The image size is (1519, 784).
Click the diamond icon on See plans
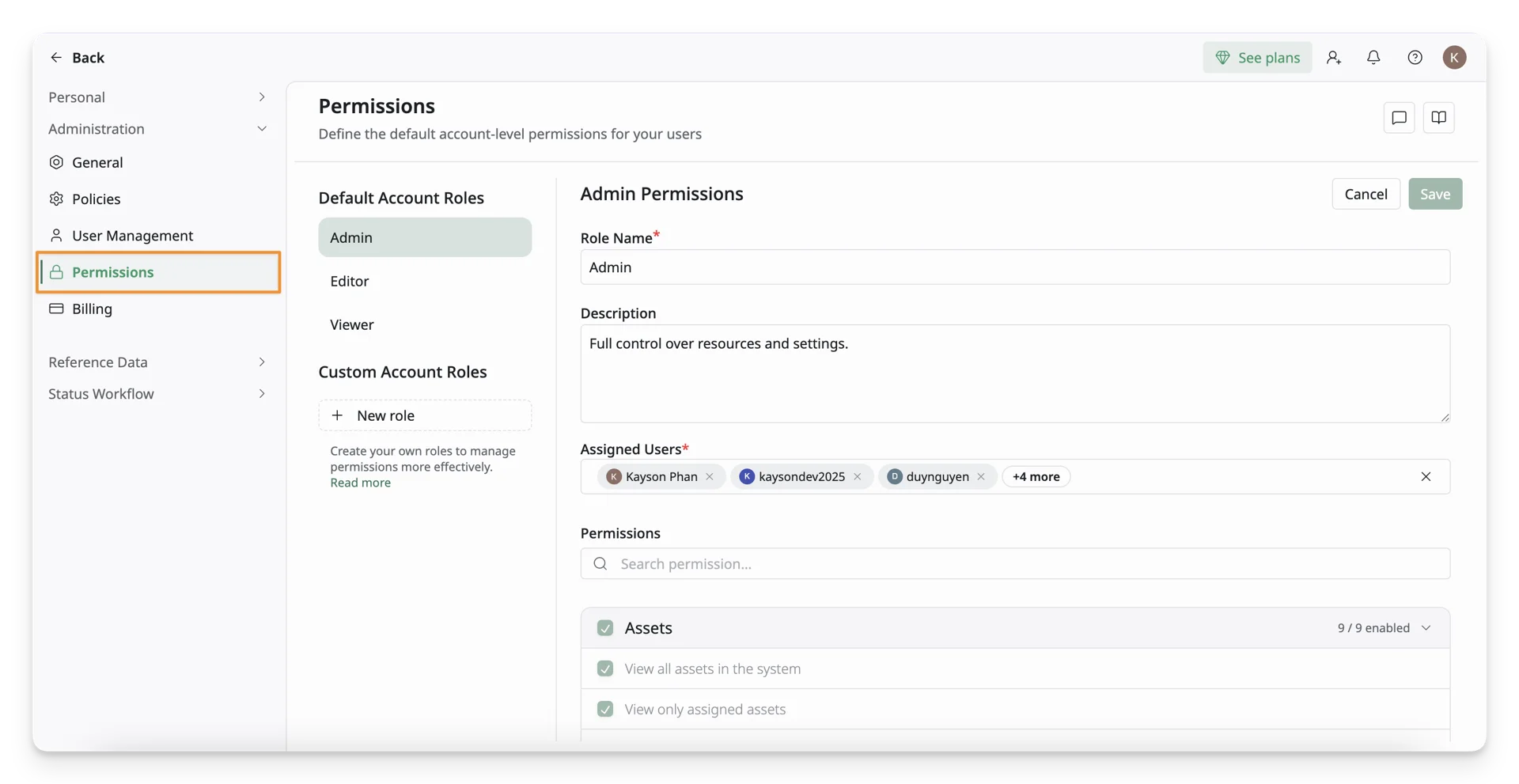tap(1222, 57)
